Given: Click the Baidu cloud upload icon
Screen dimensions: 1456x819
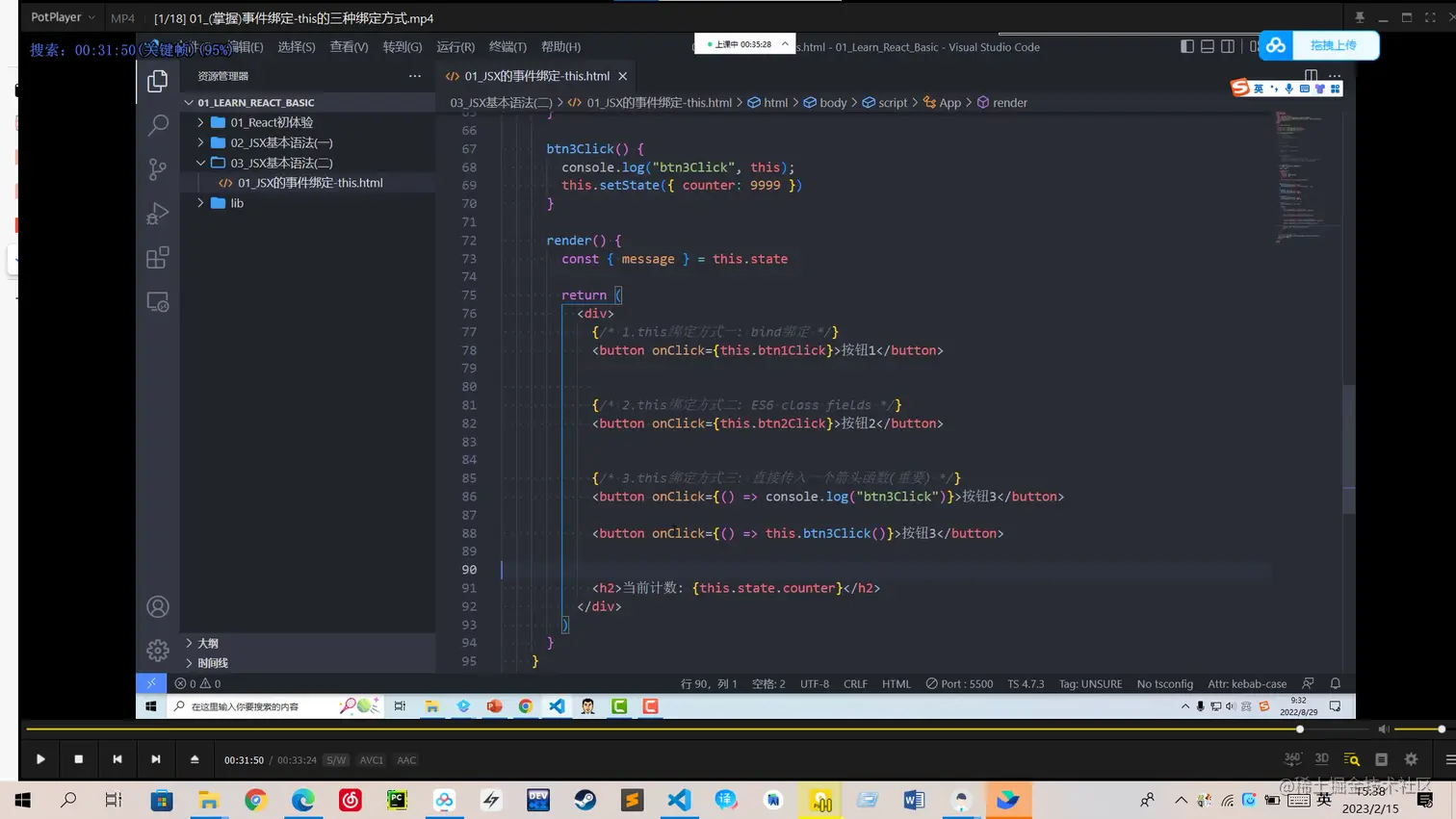Looking at the screenshot, I should 1276,45.
